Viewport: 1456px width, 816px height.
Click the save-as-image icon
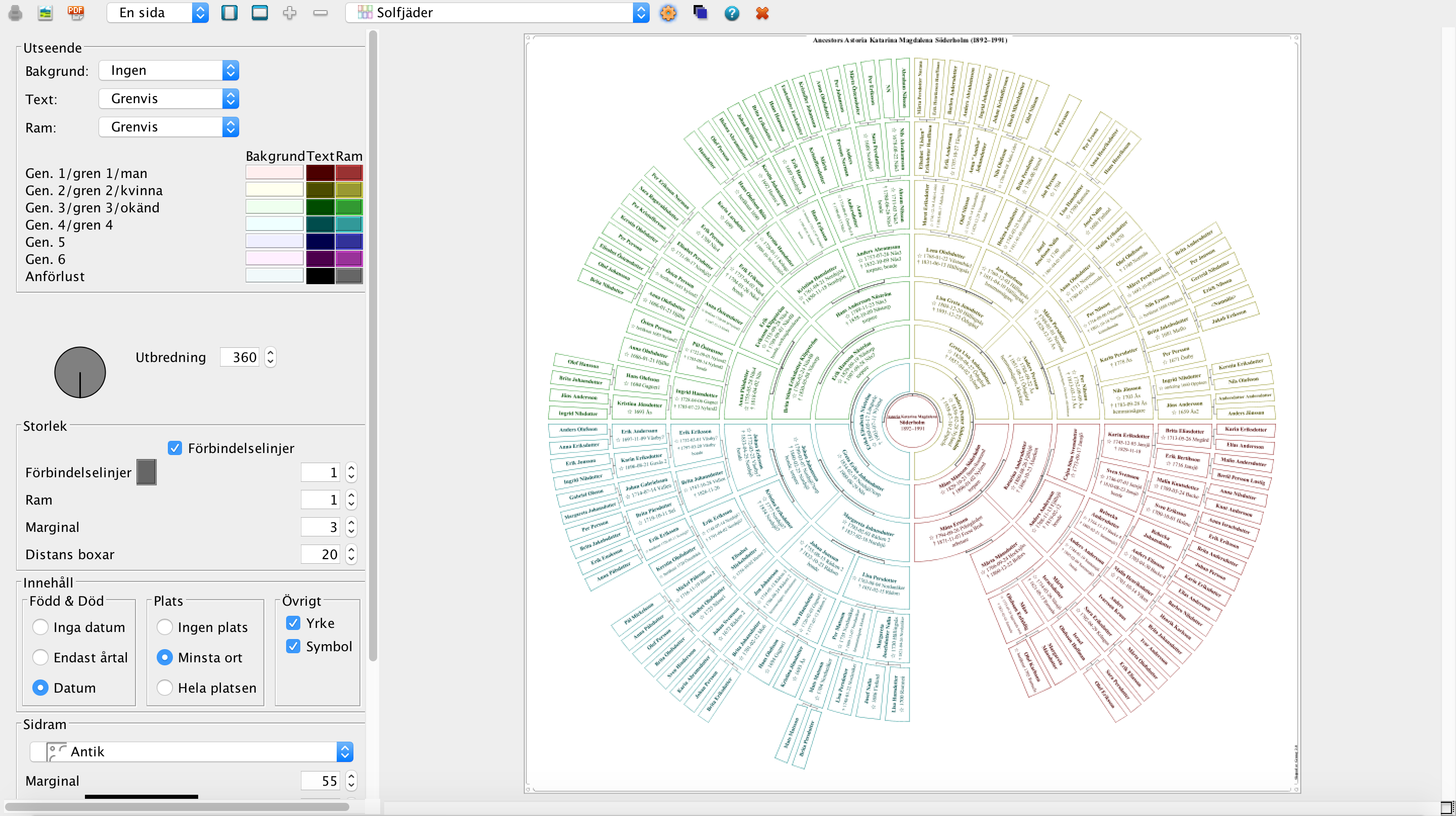[x=45, y=13]
